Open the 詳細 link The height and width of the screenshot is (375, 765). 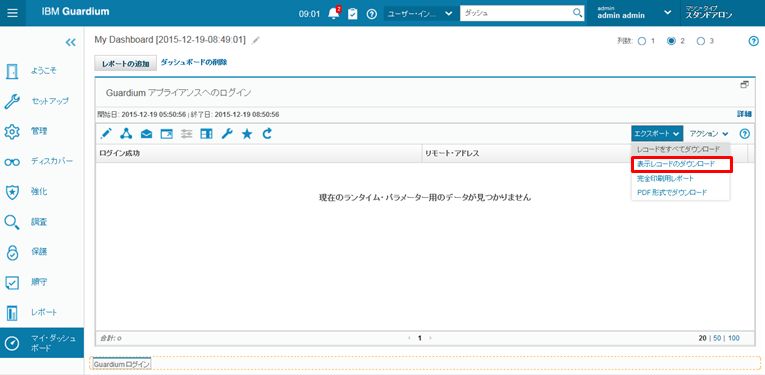click(744, 114)
